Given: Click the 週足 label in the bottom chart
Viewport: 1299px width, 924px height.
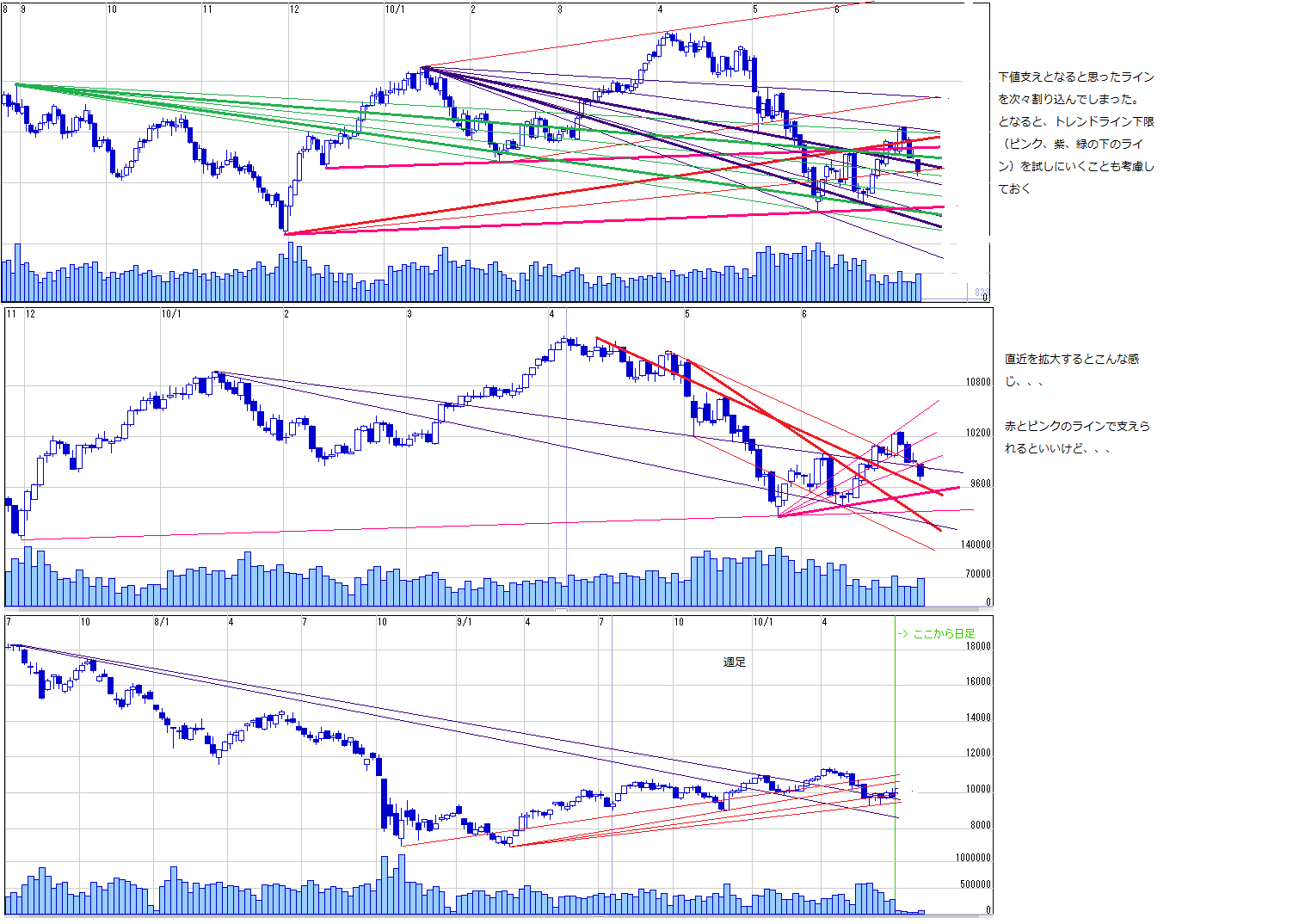Looking at the screenshot, I should click(x=734, y=662).
